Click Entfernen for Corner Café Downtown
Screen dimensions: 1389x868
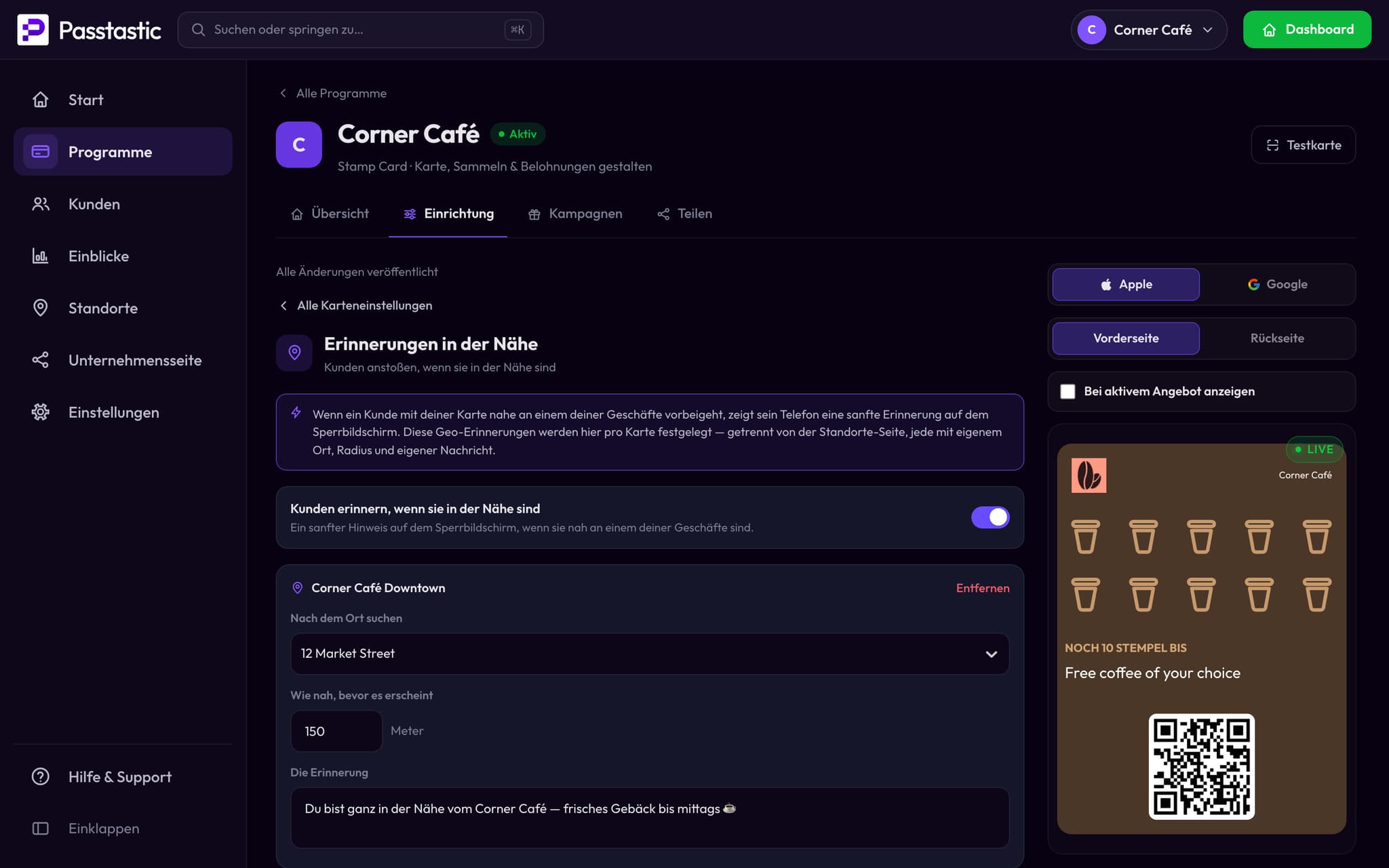pos(983,588)
